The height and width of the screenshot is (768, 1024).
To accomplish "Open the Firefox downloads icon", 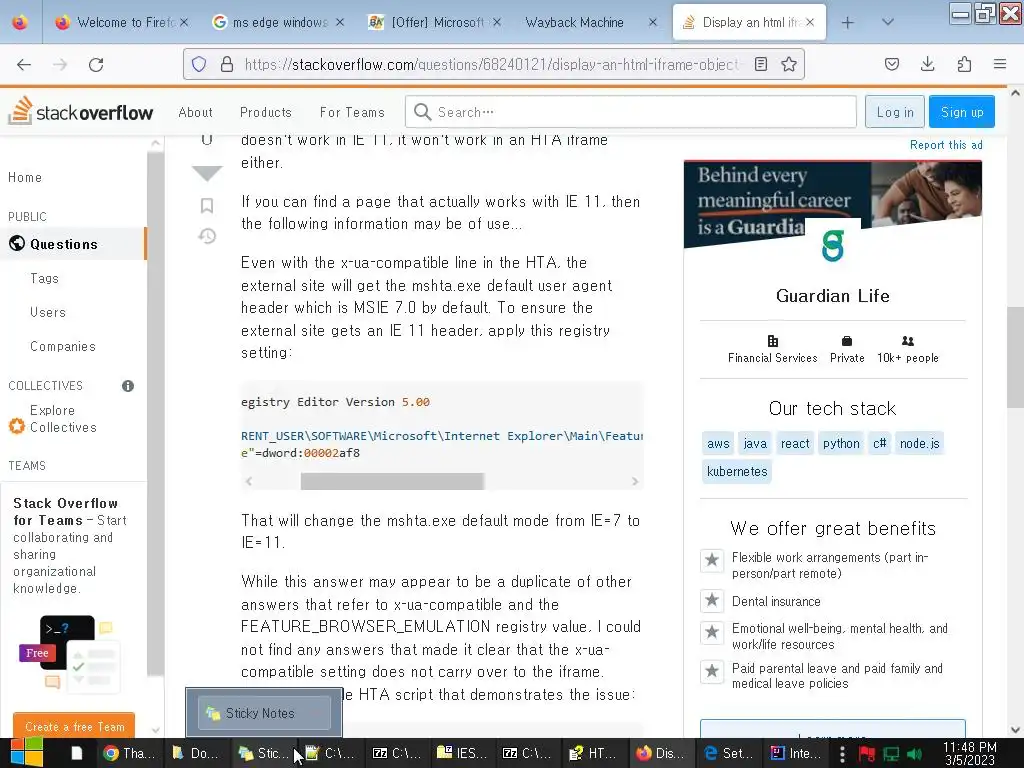I will pyautogui.click(x=927, y=64).
